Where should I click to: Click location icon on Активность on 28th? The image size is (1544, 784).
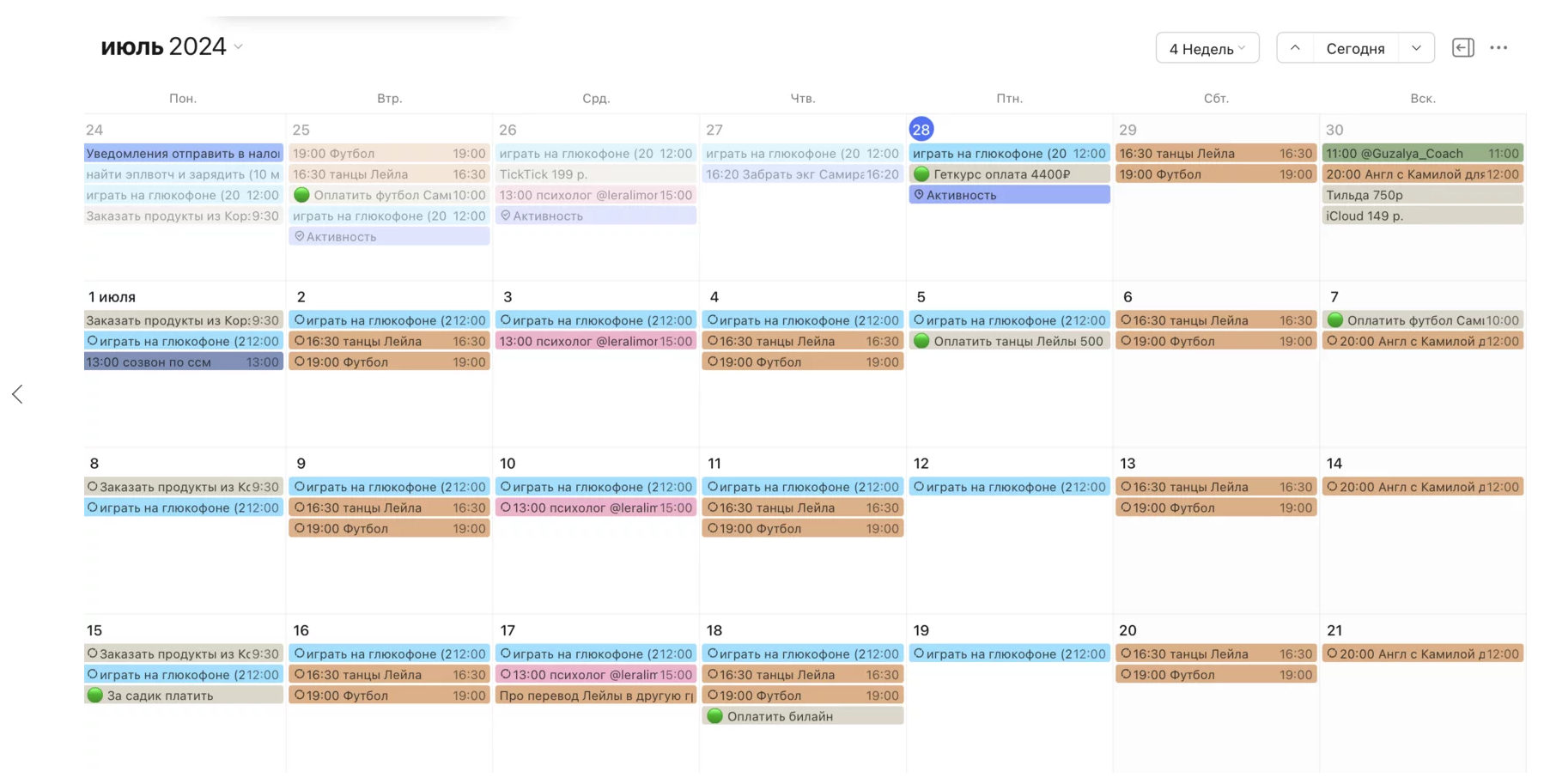(919, 195)
